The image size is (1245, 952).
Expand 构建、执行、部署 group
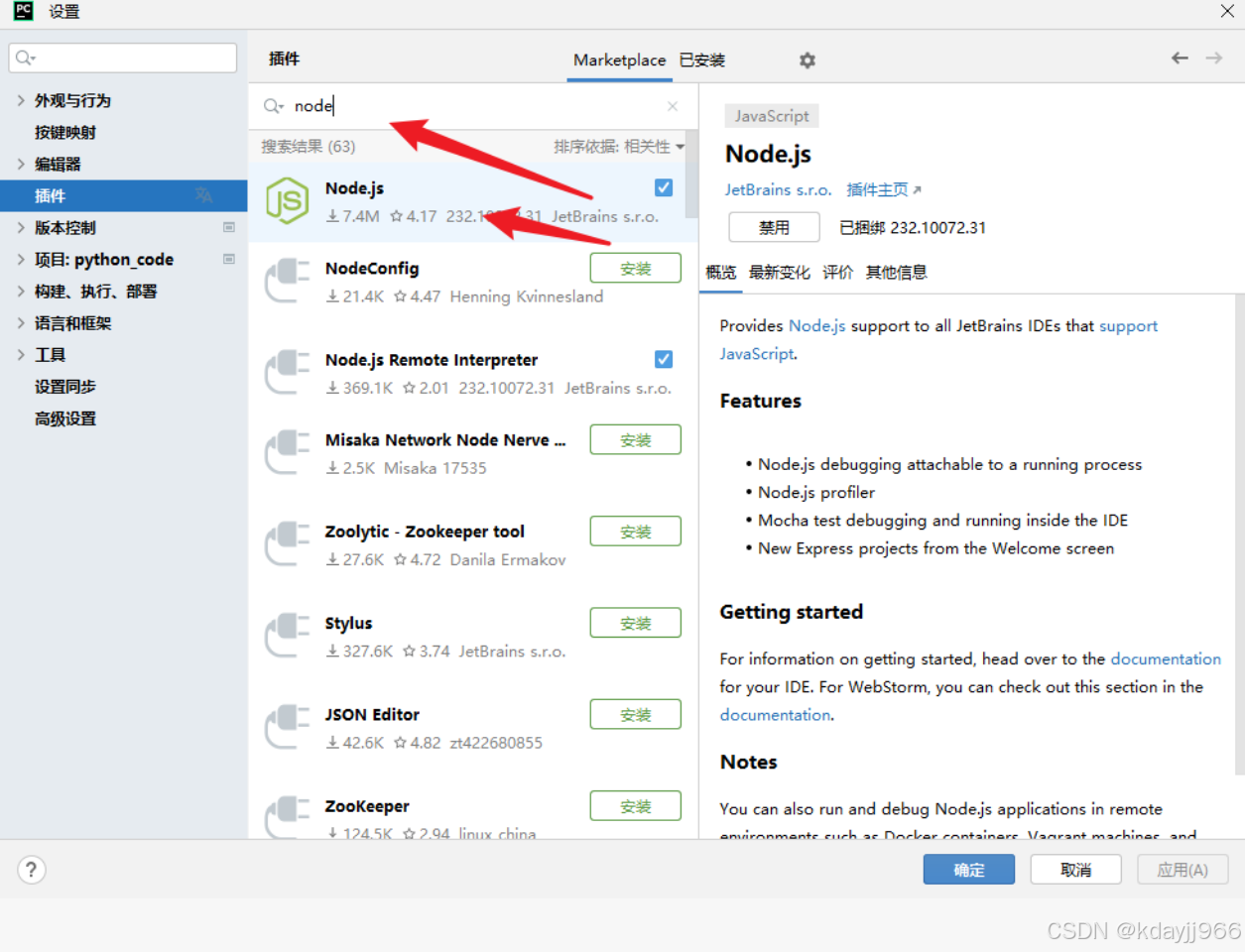click(x=21, y=291)
